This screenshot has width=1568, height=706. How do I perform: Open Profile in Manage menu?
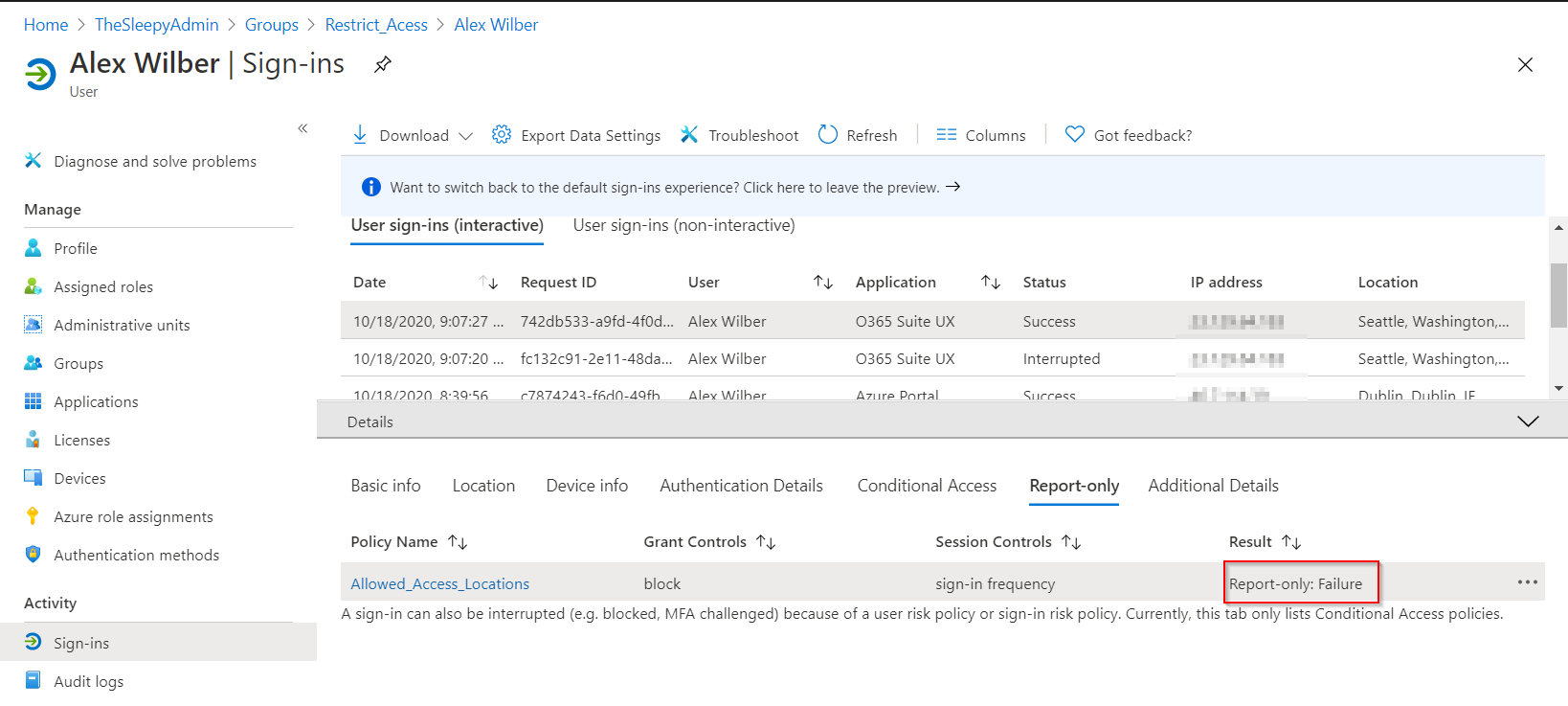point(76,248)
